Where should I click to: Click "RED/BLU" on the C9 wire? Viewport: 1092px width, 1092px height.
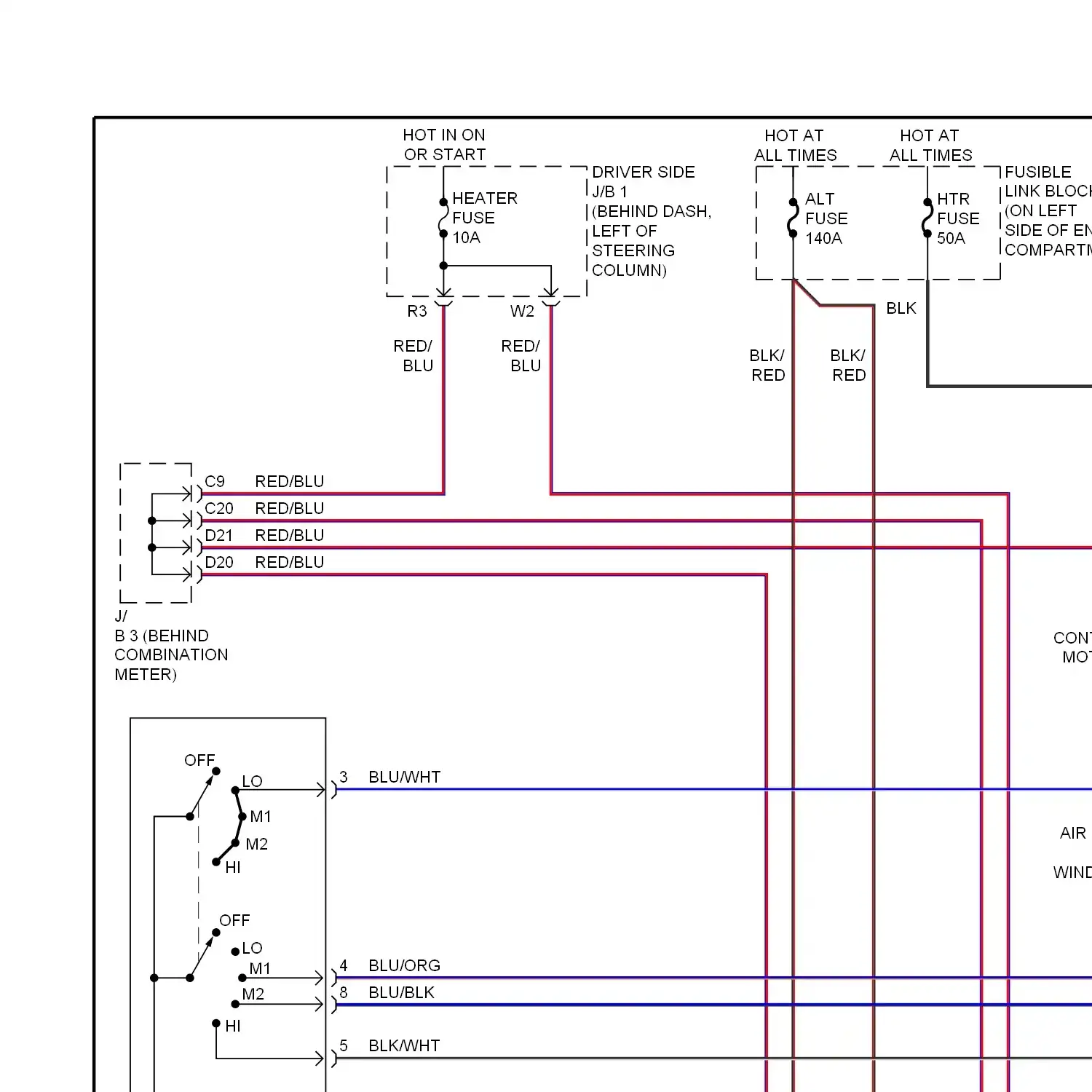tap(290, 482)
